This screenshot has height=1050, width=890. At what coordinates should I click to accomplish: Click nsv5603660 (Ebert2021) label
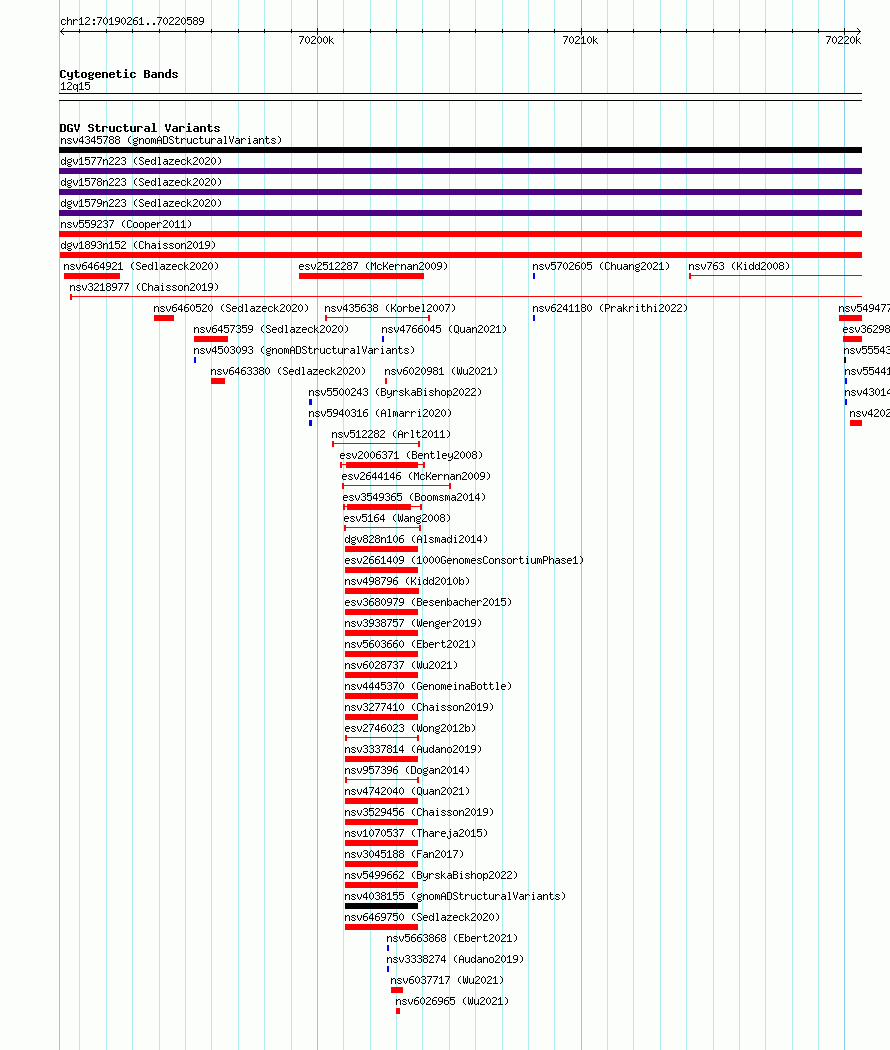coord(410,644)
